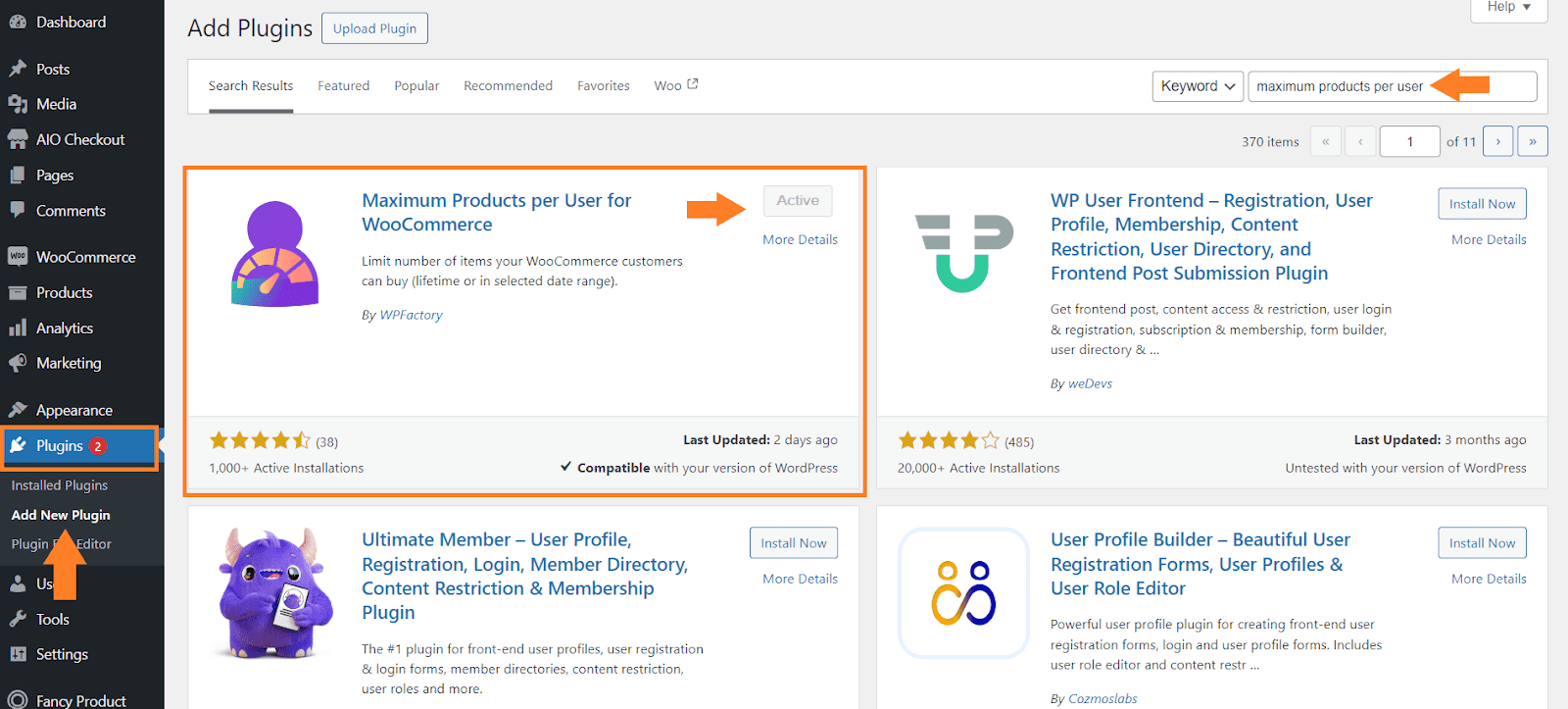Open the Plugins sidebar menu
The width and height of the screenshot is (1568, 709).
pos(78,446)
